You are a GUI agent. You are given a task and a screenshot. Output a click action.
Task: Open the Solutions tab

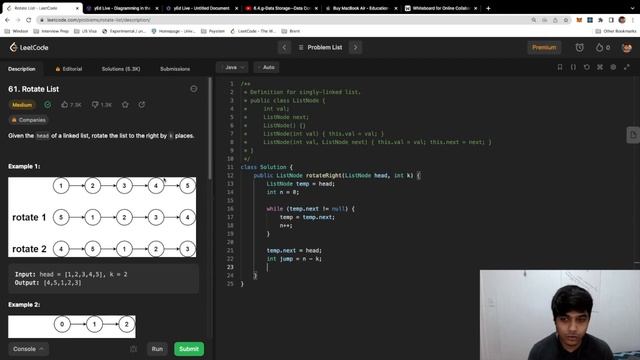pyautogui.click(x=121, y=69)
